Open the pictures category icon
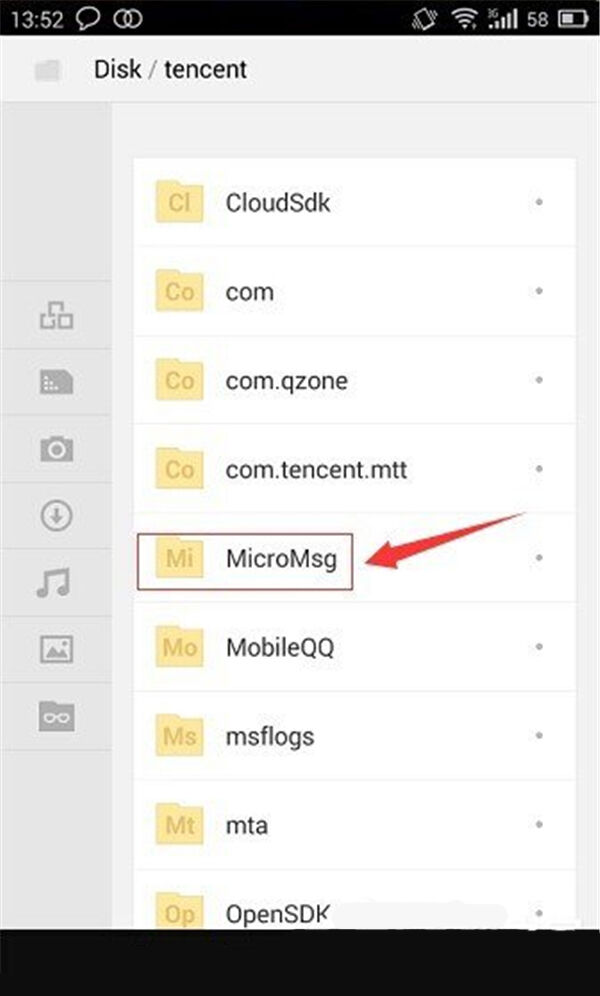Screen dimensions: 600x996 [56, 649]
